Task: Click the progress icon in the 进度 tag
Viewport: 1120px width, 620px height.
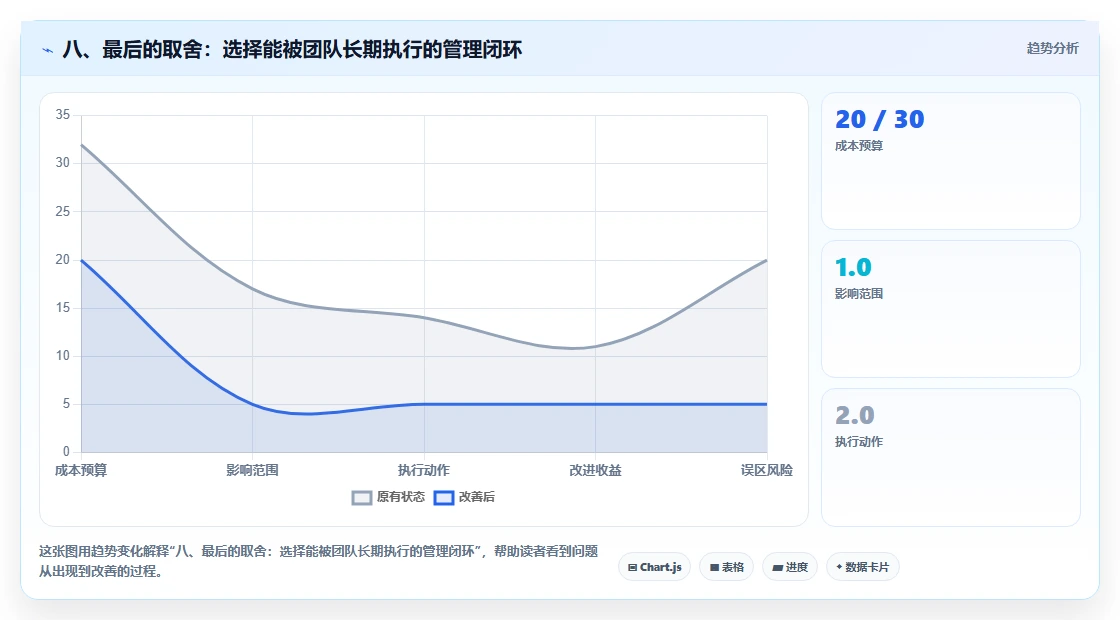Action: point(777,568)
